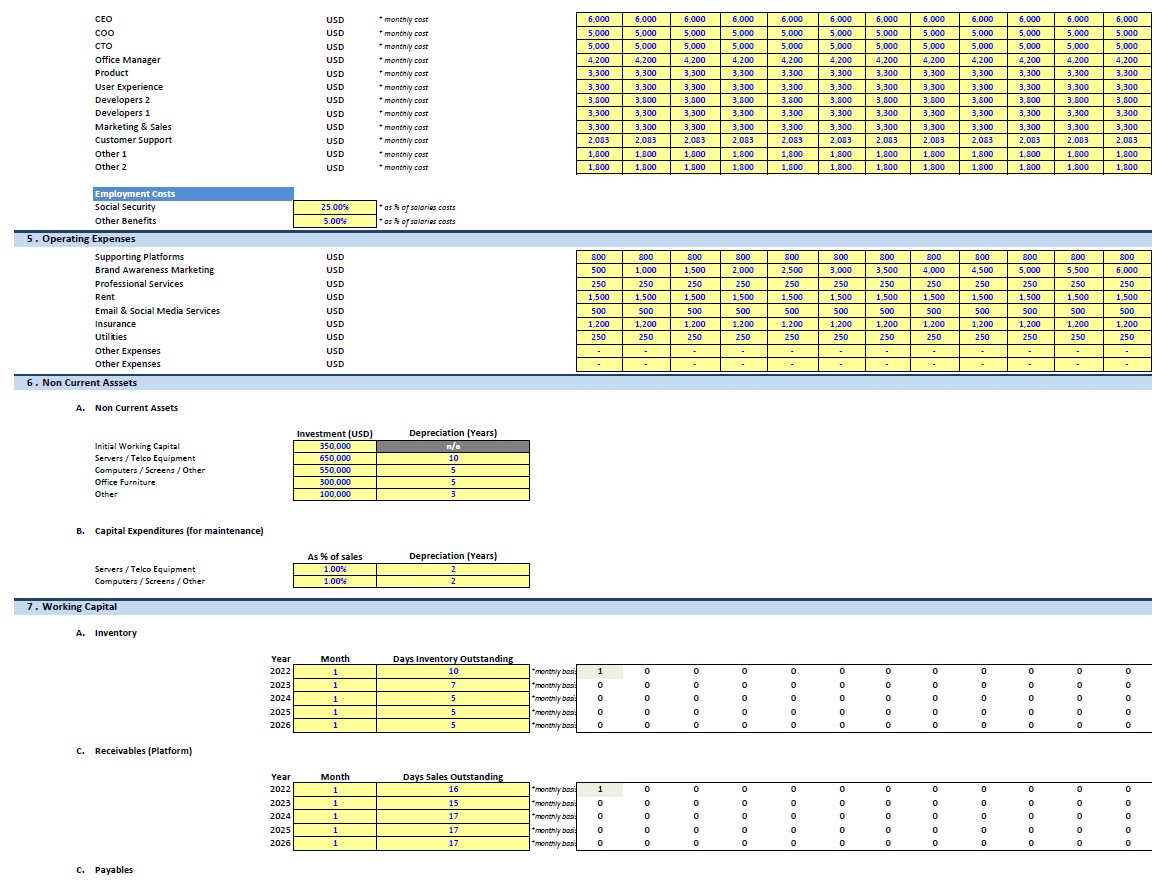Click the grey n/a depreciation cell
The width and height of the screenshot is (1156, 885).
[453, 446]
